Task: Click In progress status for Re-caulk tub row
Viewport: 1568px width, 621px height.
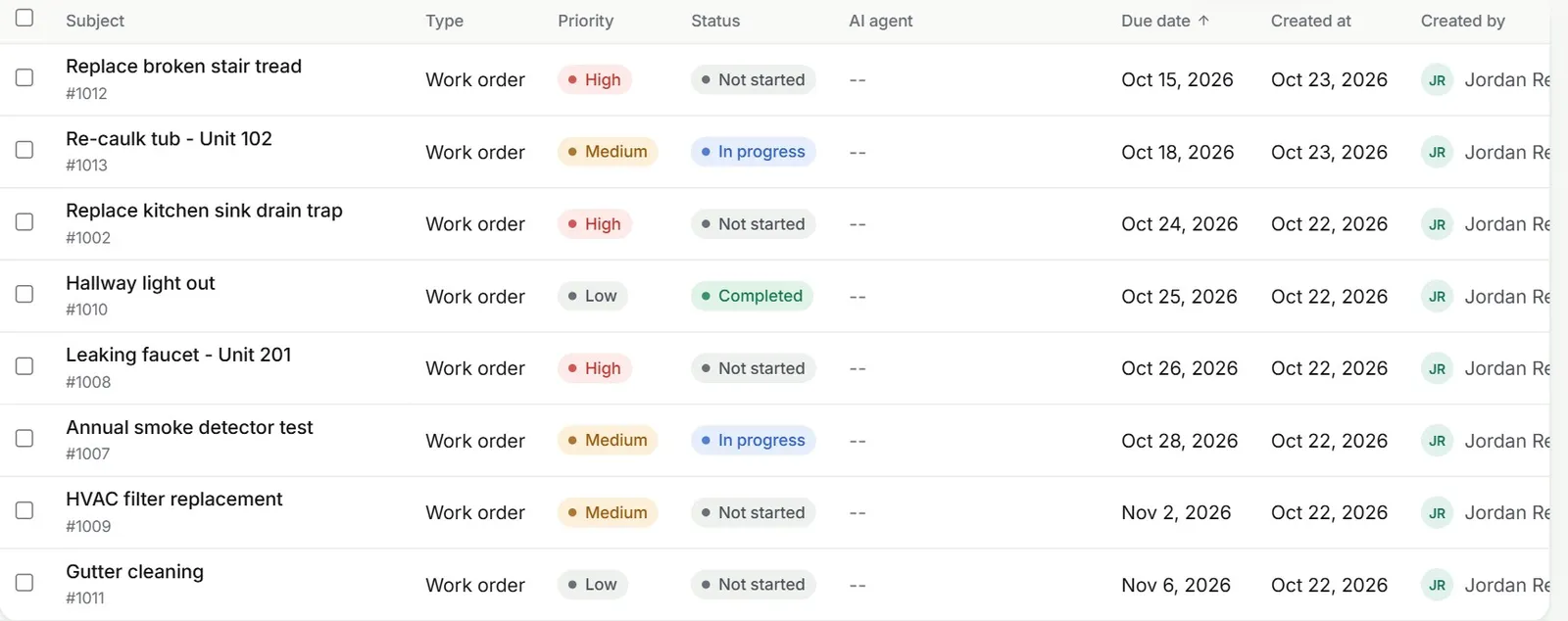Action: tap(754, 152)
